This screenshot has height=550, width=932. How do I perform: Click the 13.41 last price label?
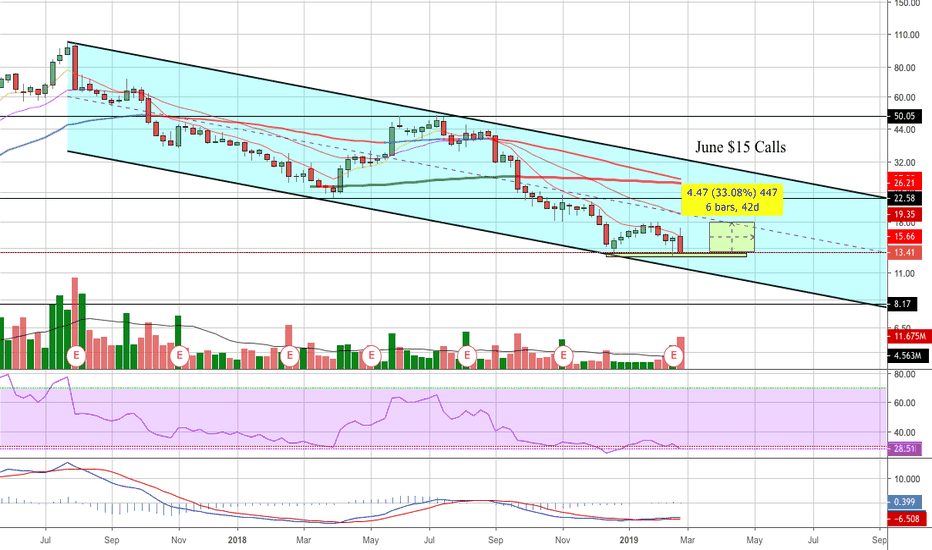904,253
